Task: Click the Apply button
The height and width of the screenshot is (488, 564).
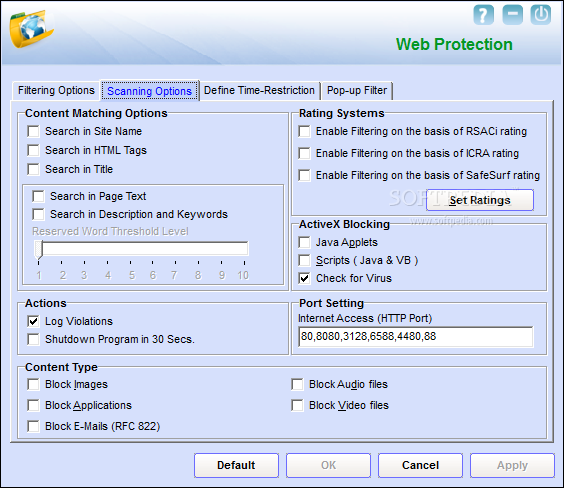Action: click(x=513, y=465)
